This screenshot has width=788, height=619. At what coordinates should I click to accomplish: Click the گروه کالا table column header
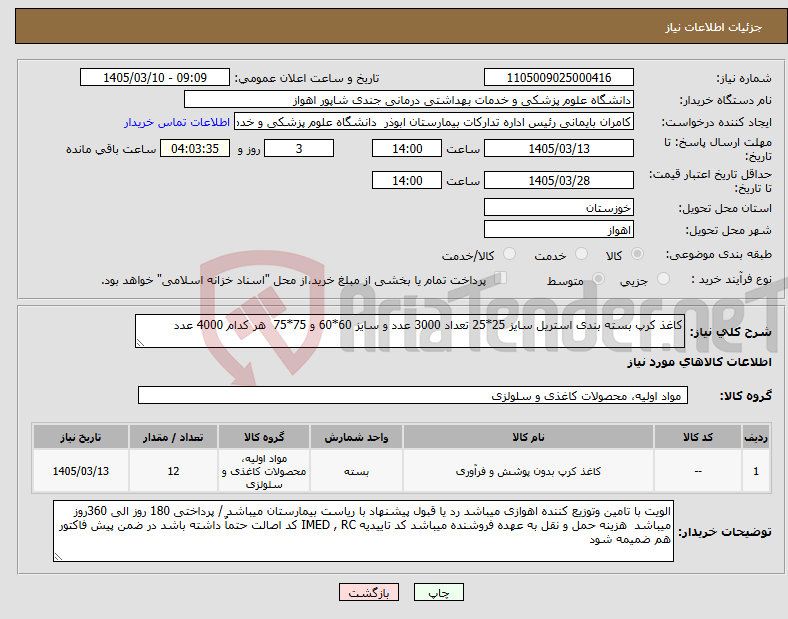[264, 437]
